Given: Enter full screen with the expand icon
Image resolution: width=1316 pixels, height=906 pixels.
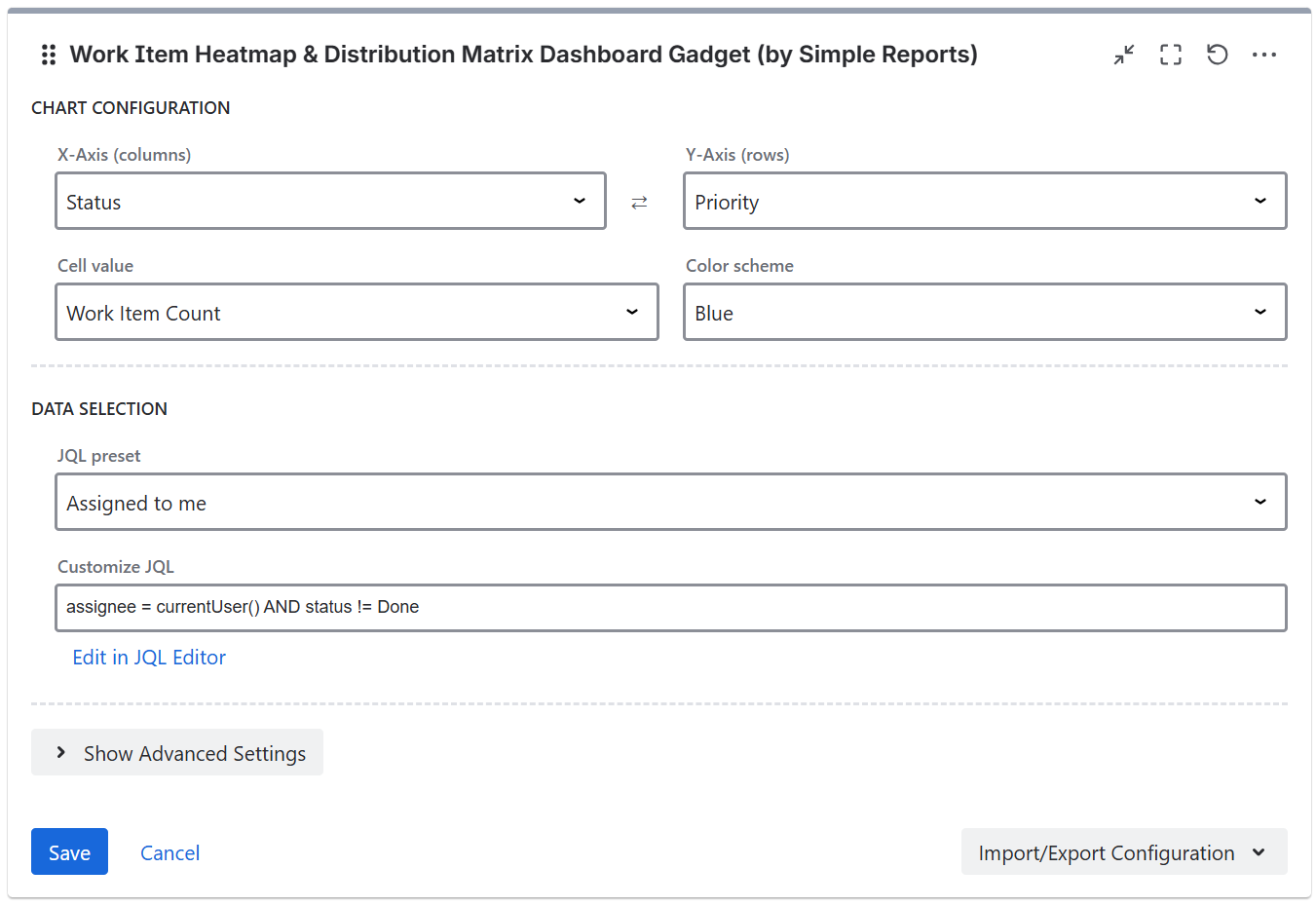Looking at the screenshot, I should [x=1171, y=56].
